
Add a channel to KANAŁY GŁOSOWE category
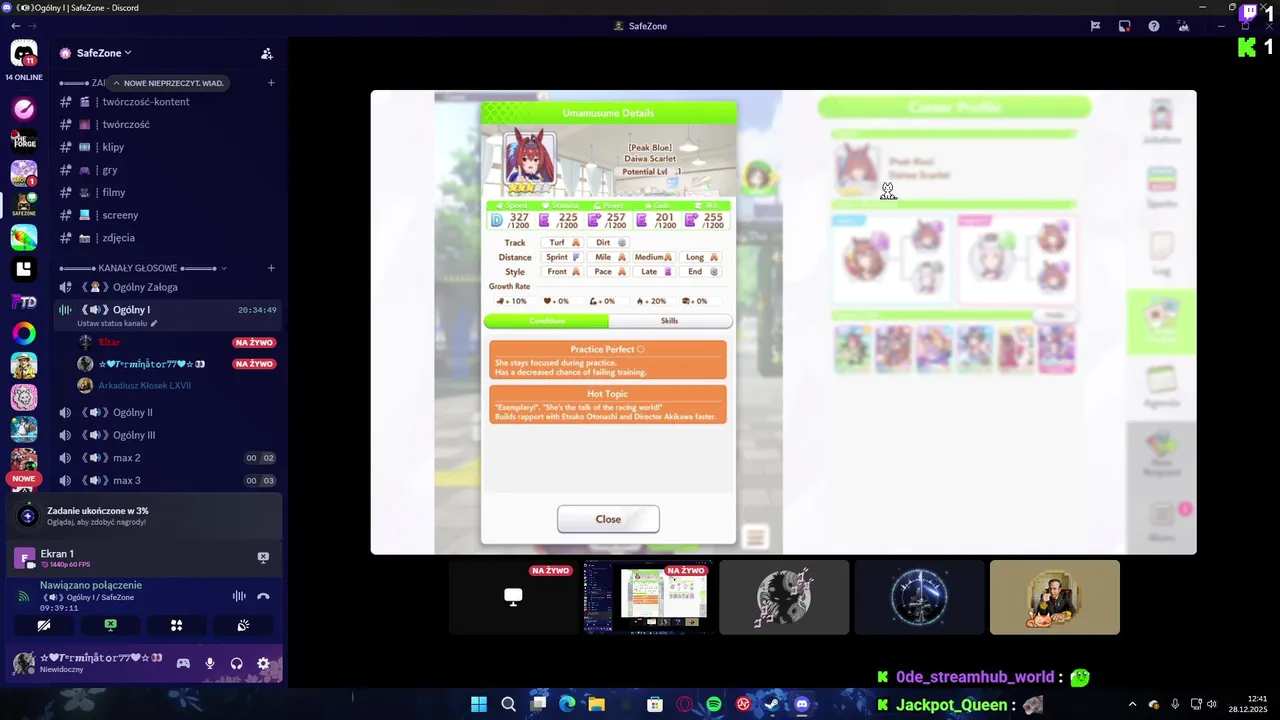point(271,268)
